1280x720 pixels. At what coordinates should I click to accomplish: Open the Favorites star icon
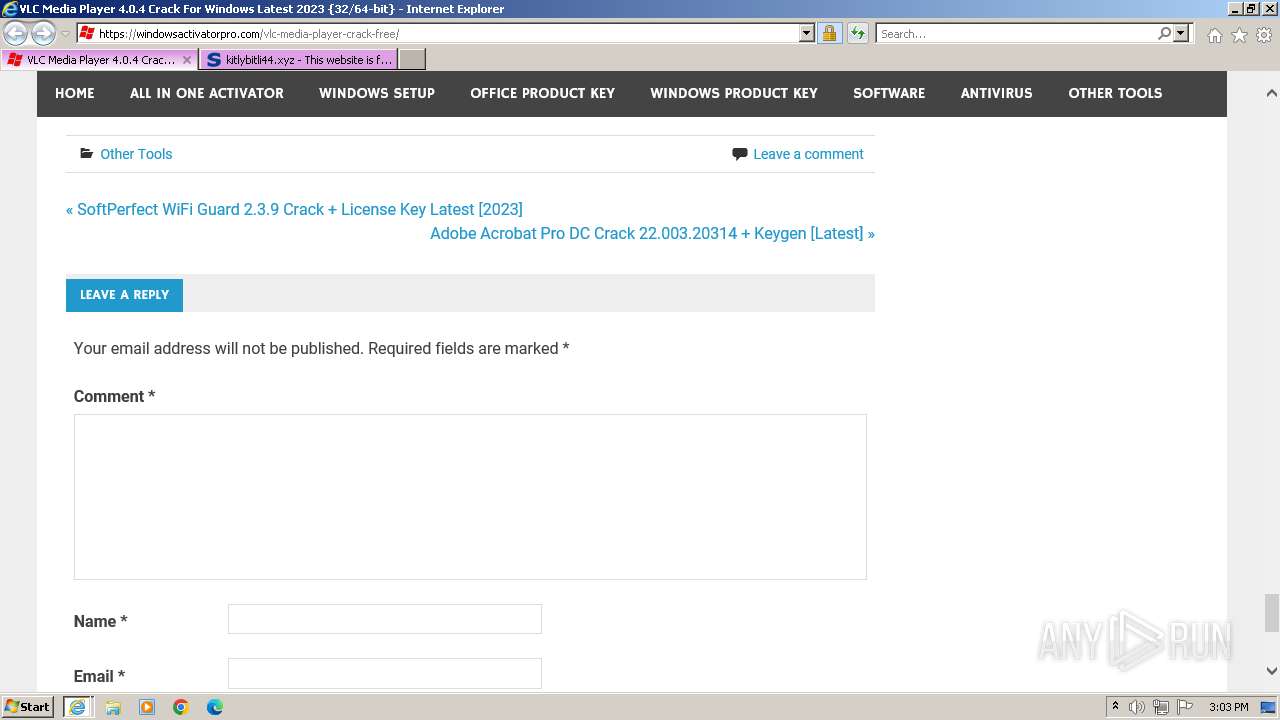tap(1239, 35)
